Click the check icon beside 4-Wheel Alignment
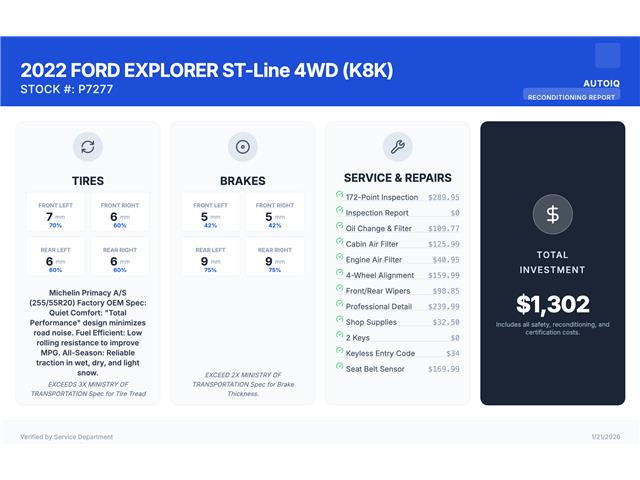The width and height of the screenshot is (640, 480). click(340, 275)
